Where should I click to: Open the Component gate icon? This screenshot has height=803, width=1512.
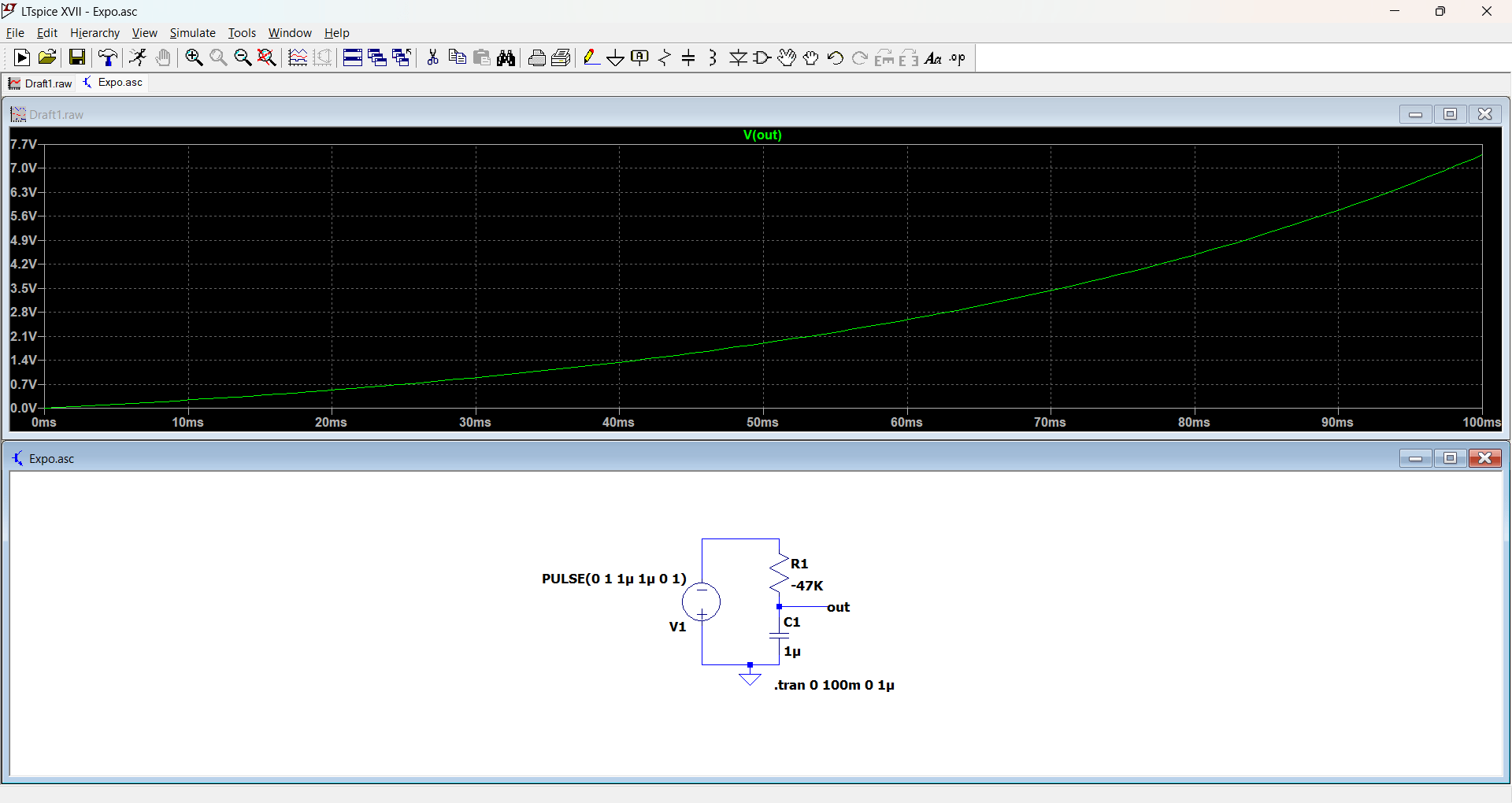(x=762, y=57)
